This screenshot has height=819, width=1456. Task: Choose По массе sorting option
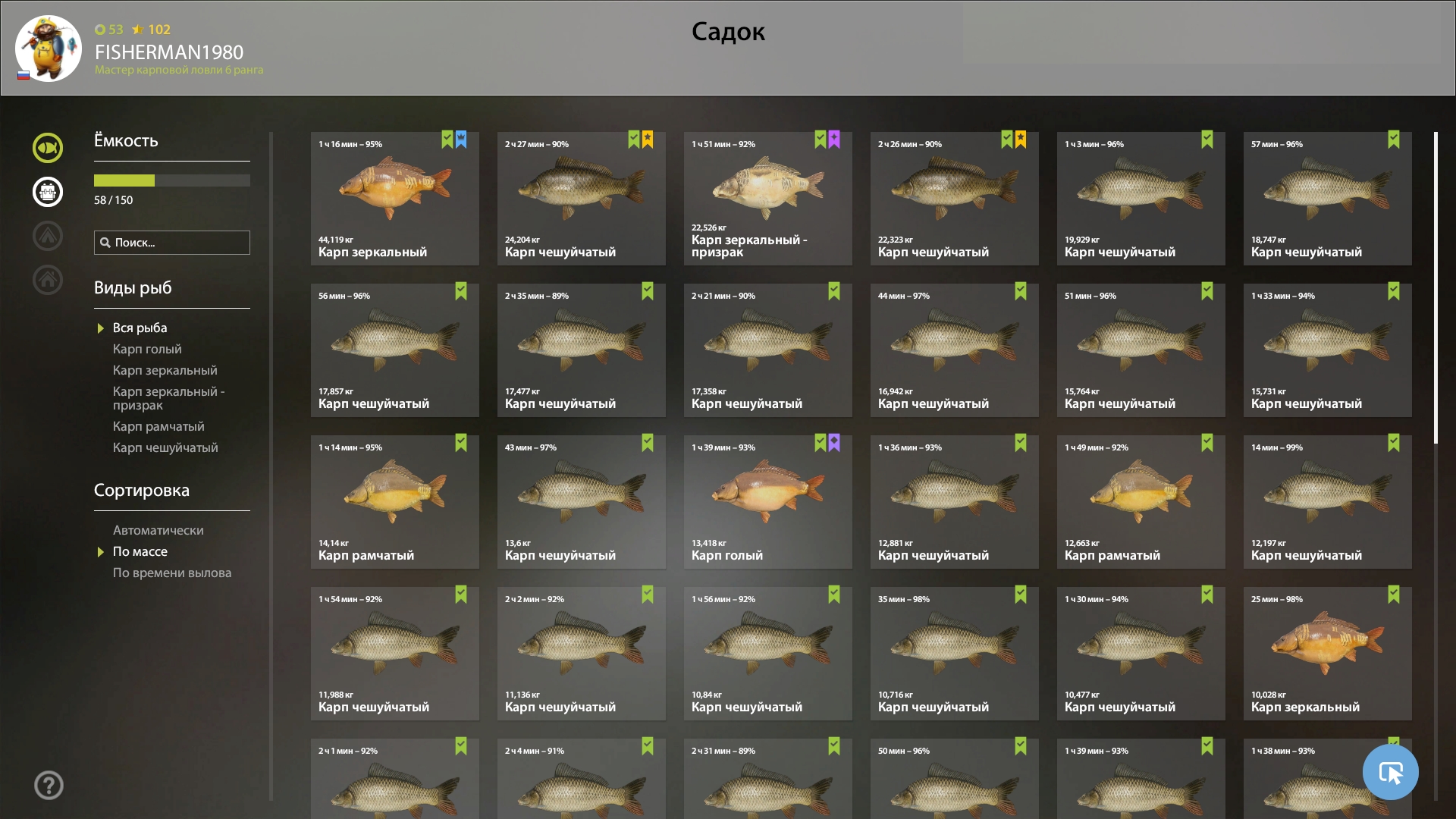pos(140,551)
